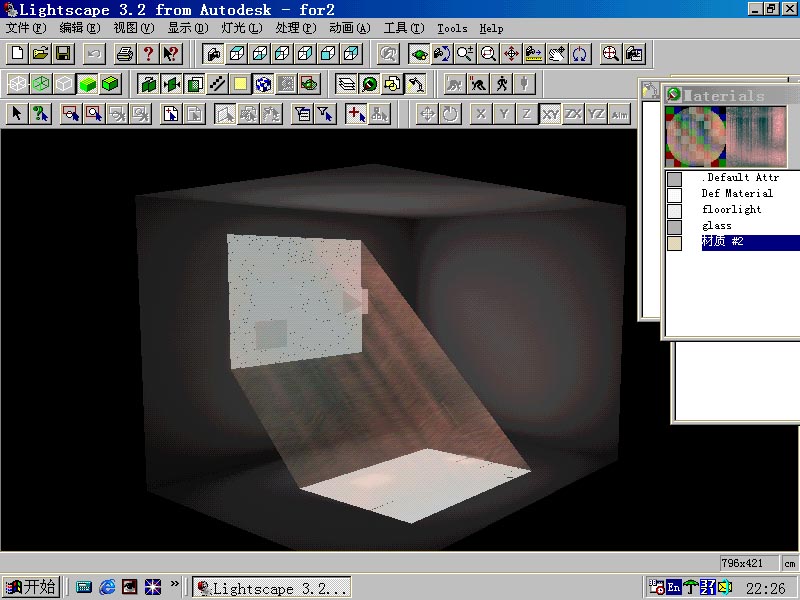
Task: Open the 文件 (File) menu
Action: tap(25, 28)
